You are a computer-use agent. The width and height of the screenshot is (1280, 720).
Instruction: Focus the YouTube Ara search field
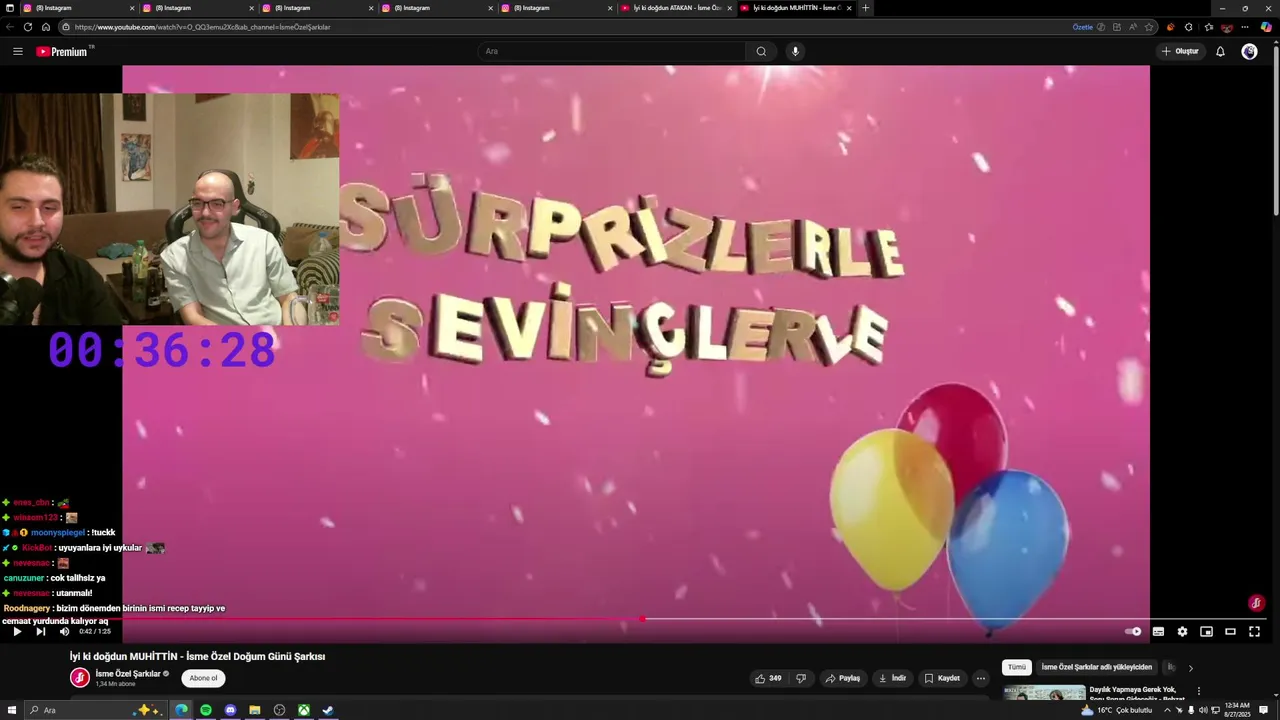point(612,51)
